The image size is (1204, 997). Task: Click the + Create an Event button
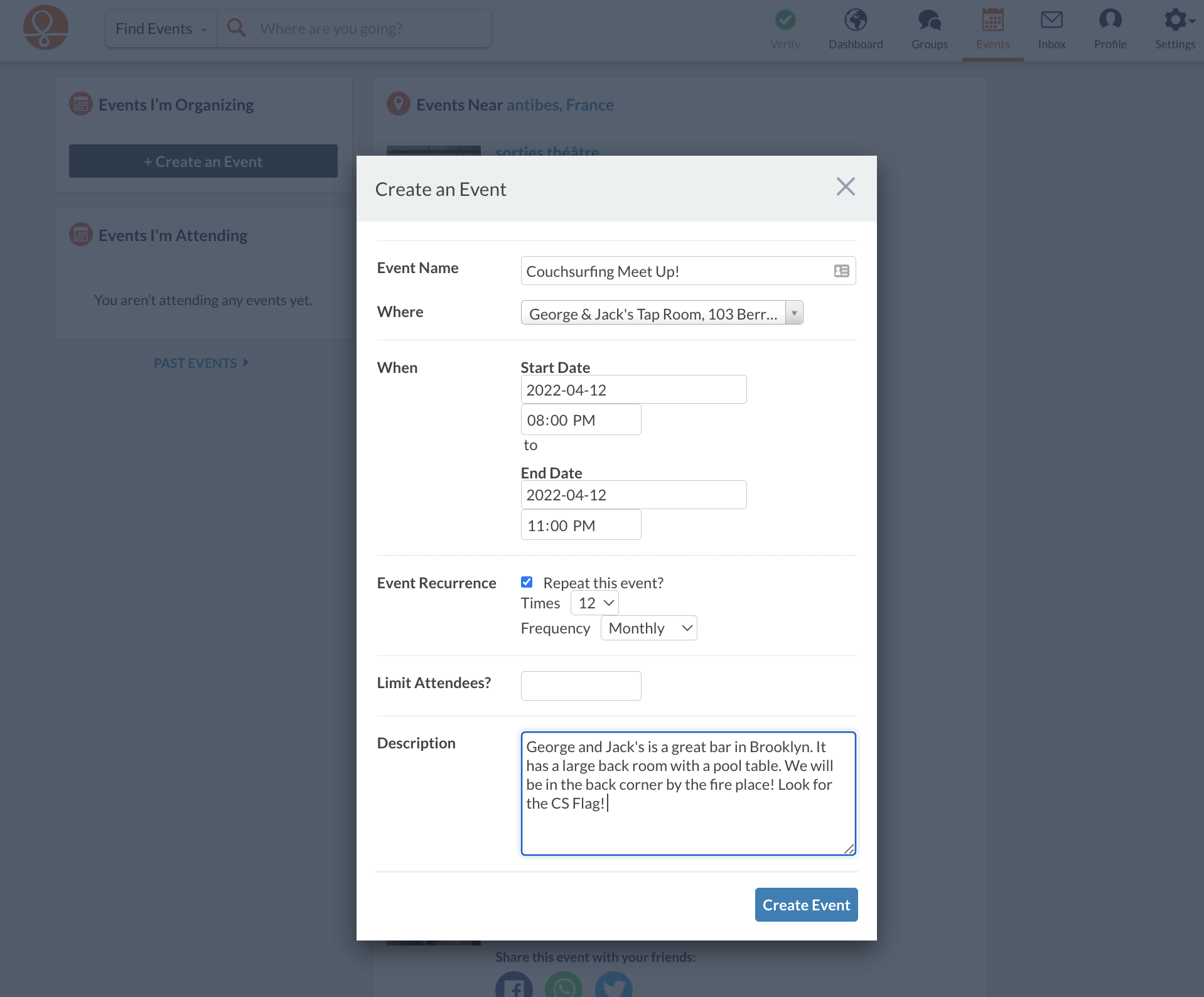coord(203,161)
